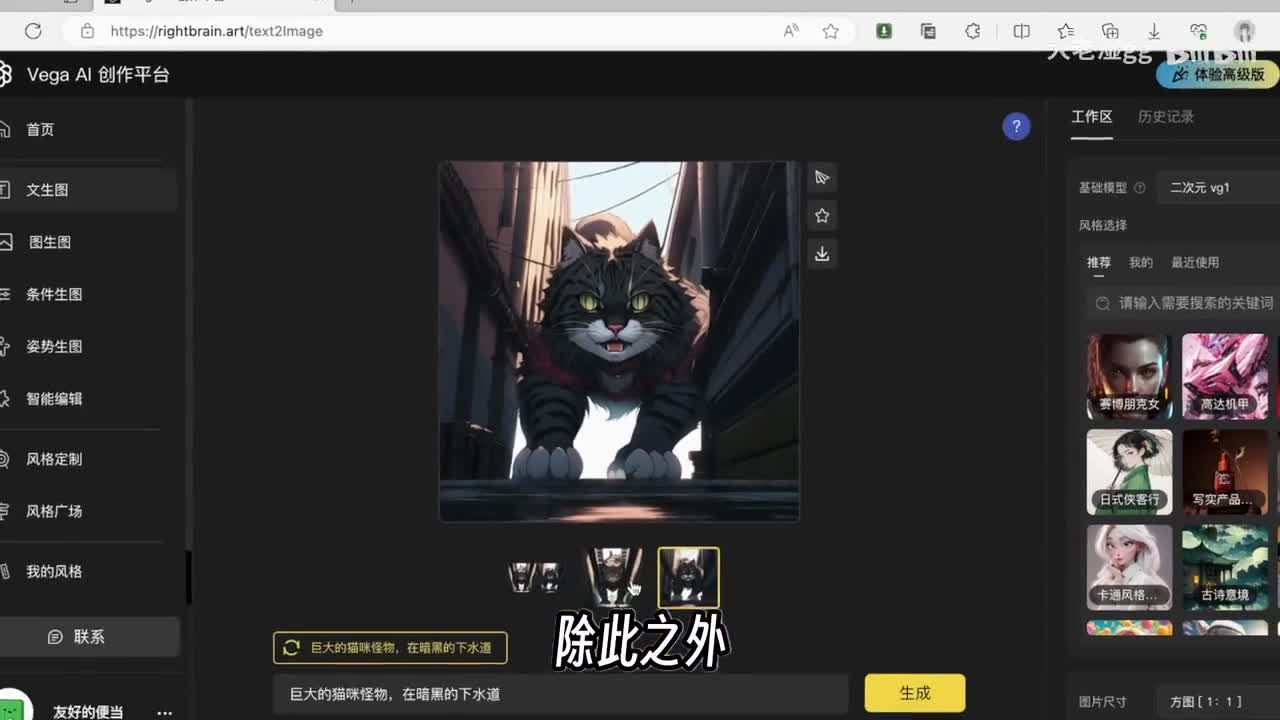
Task: Click the 联系 button in sidebar
Action: coord(90,637)
